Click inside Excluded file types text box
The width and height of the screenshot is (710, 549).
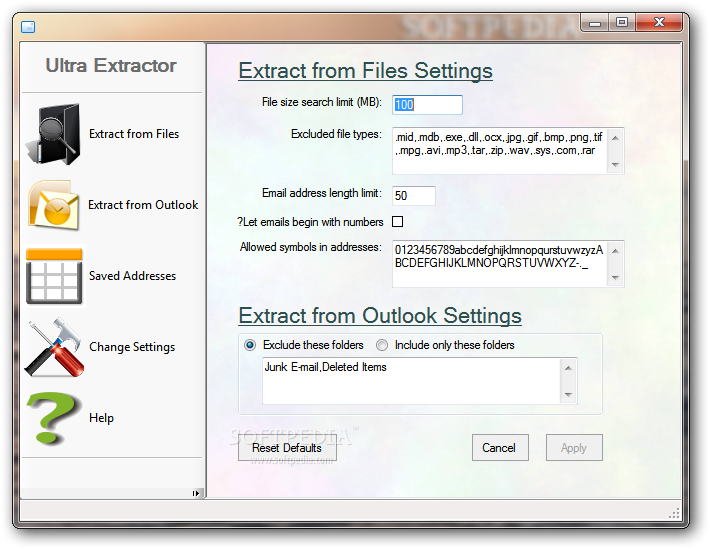pyautogui.click(x=500, y=151)
